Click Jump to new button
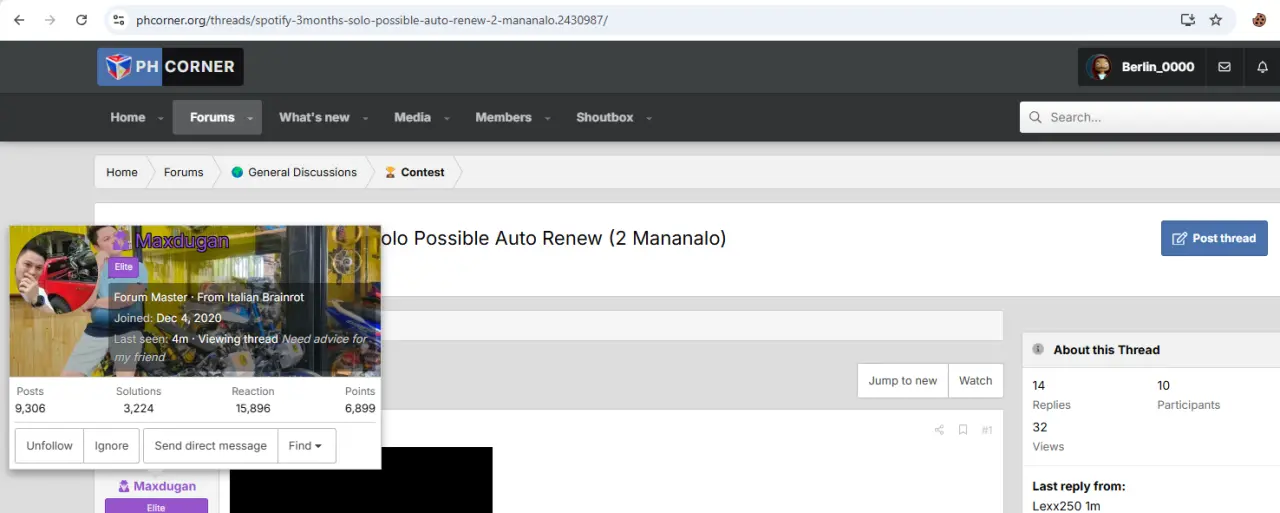The image size is (1280, 513). point(902,381)
